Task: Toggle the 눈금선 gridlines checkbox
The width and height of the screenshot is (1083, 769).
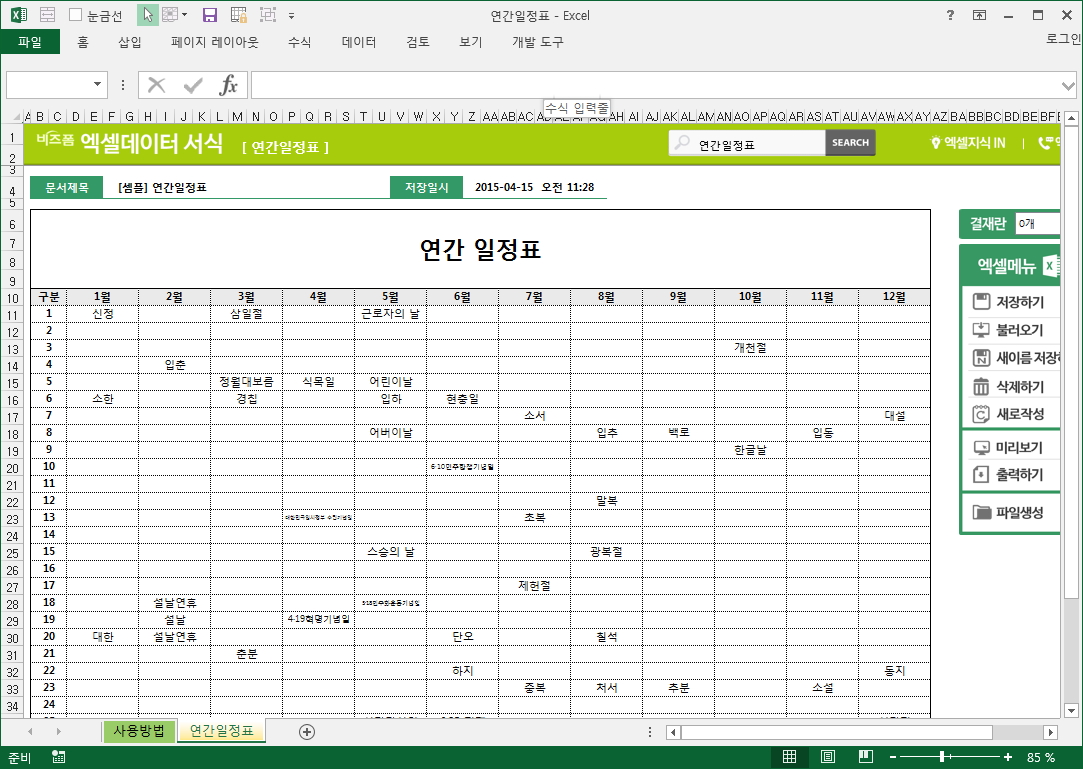Action: (x=76, y=15)
